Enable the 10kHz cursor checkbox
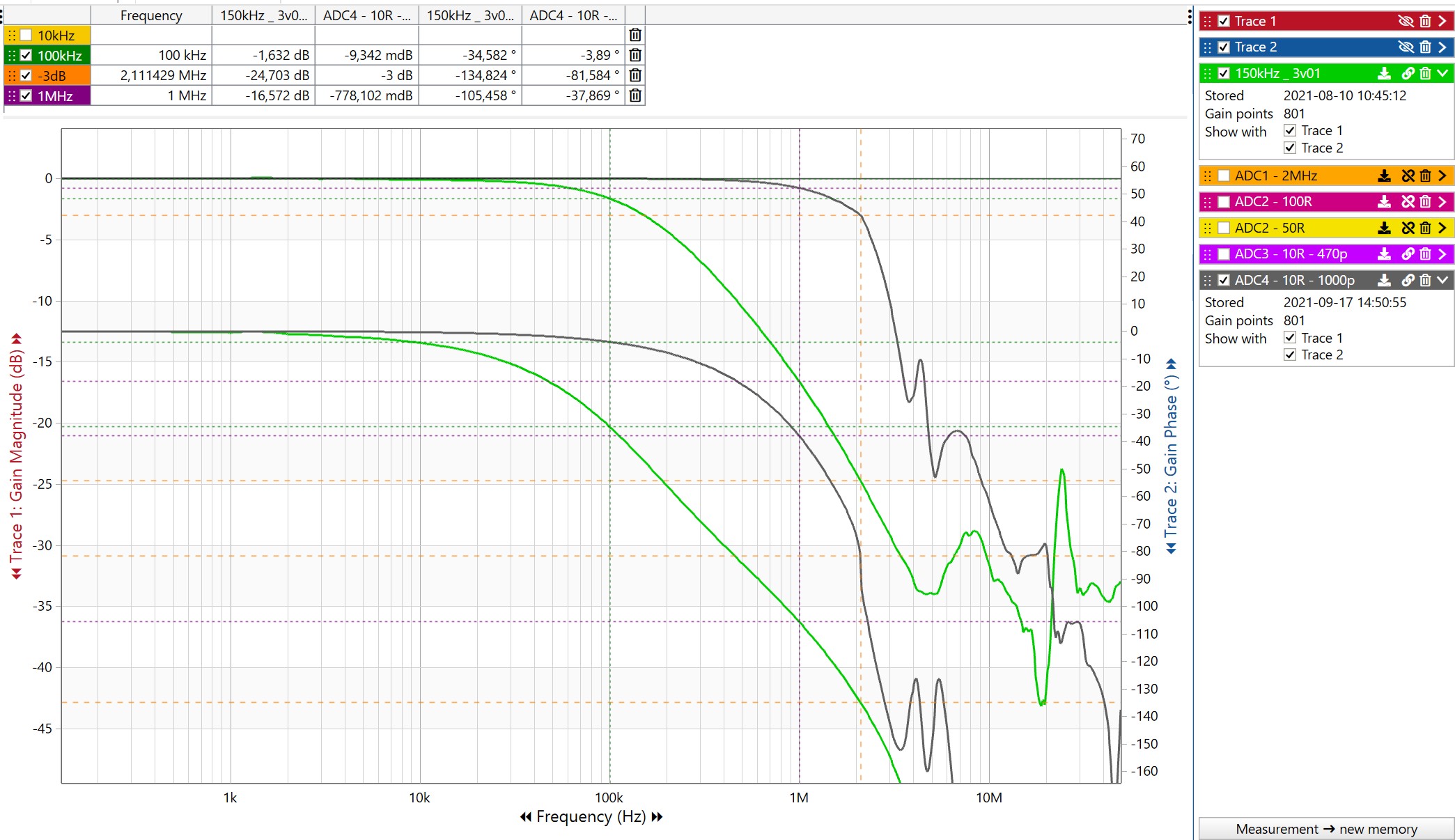This screenshot has height=840, width=1455. coord(26,36)
